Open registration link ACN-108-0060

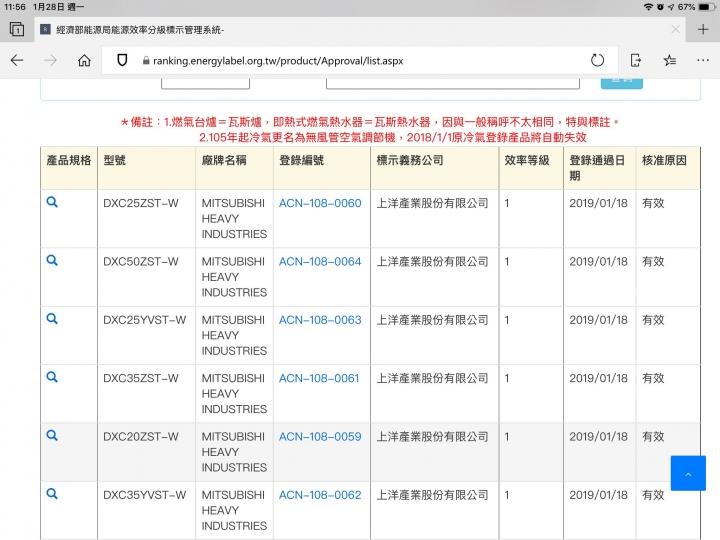pyautogui.click(x=320, y=203)
